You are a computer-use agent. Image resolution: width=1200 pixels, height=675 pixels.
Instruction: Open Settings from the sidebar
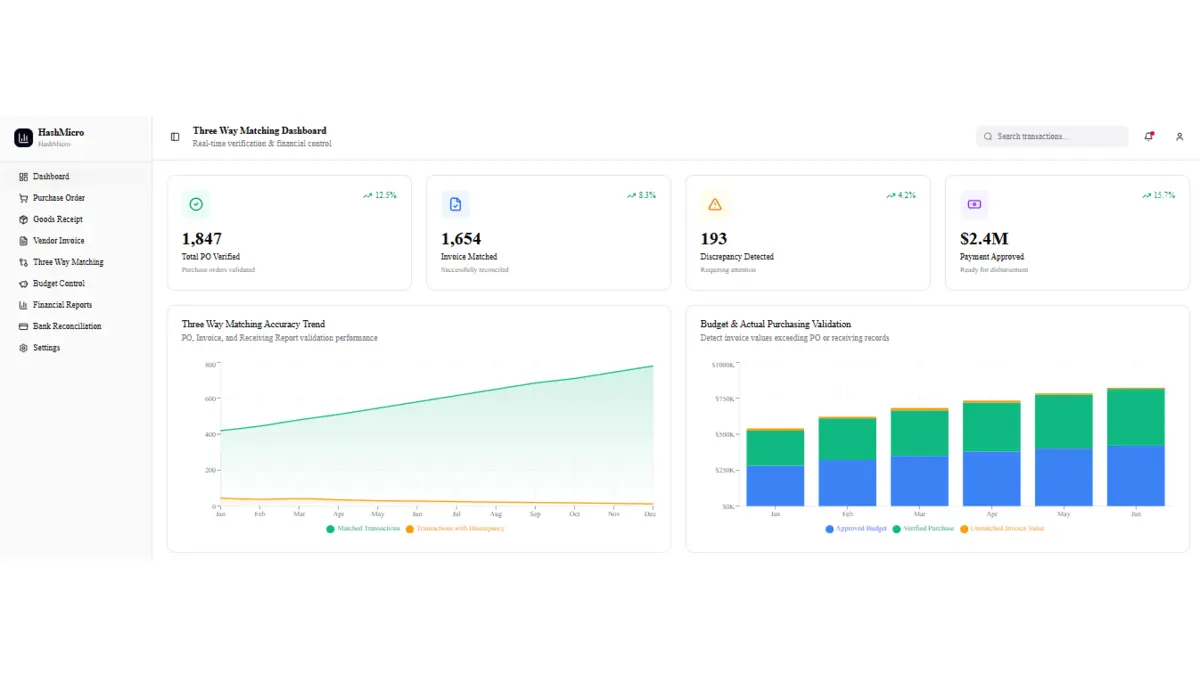pos(46,348)
